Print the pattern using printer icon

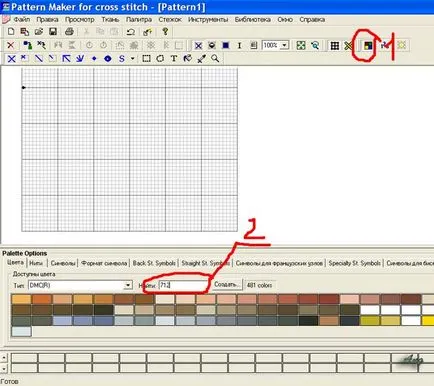(69, 32)
